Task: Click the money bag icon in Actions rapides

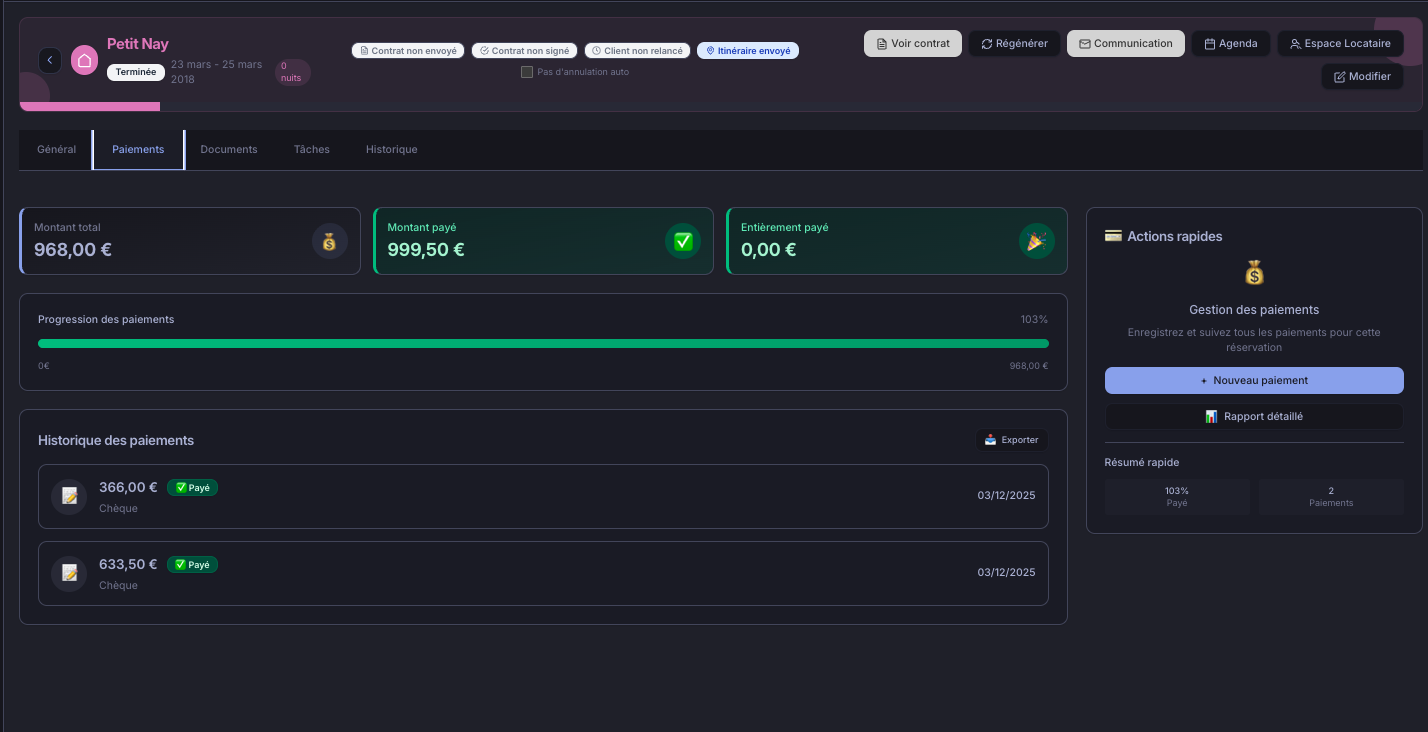Action: pos(1254,273)
